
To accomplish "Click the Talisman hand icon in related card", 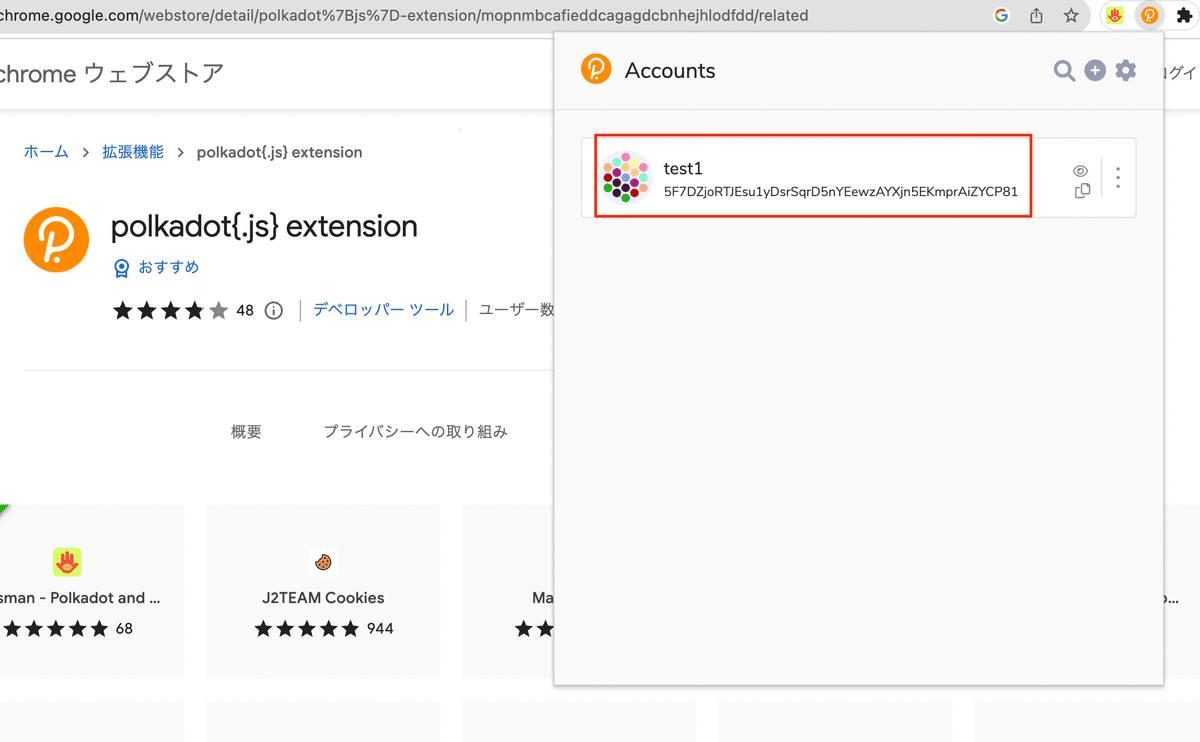I will coord(68,562).
